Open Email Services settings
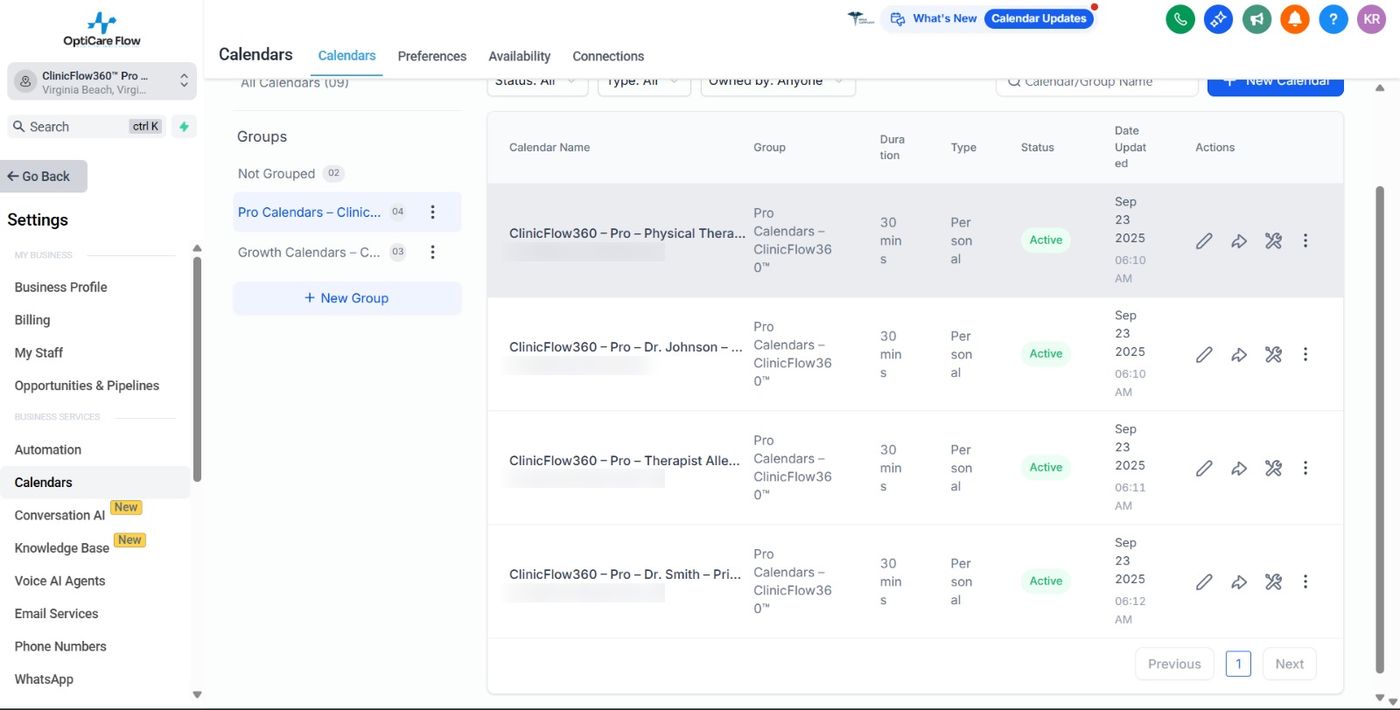This screenshot has width=1400, height=710. coord(56,614)
